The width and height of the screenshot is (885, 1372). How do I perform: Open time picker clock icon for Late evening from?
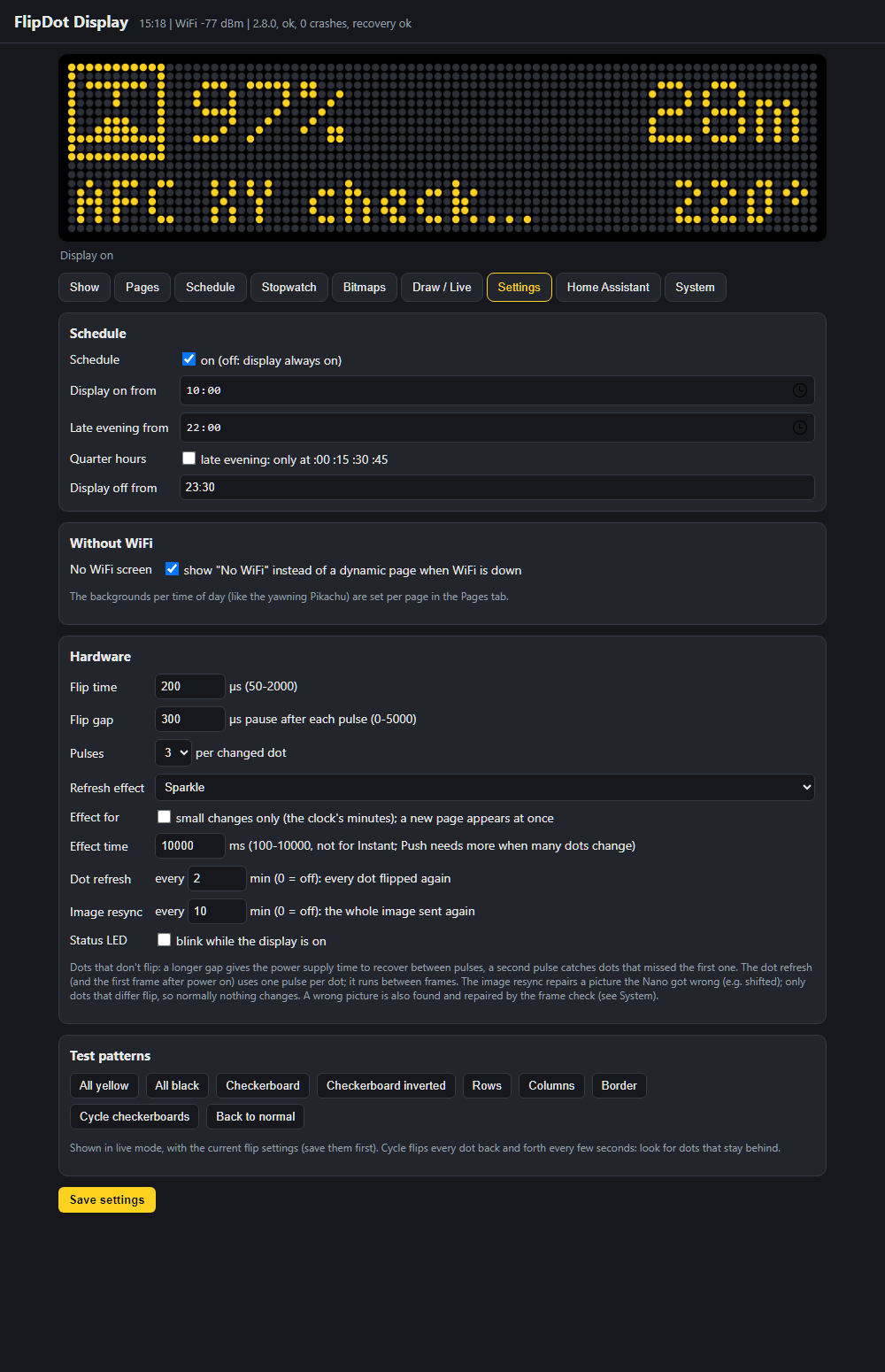799,428
